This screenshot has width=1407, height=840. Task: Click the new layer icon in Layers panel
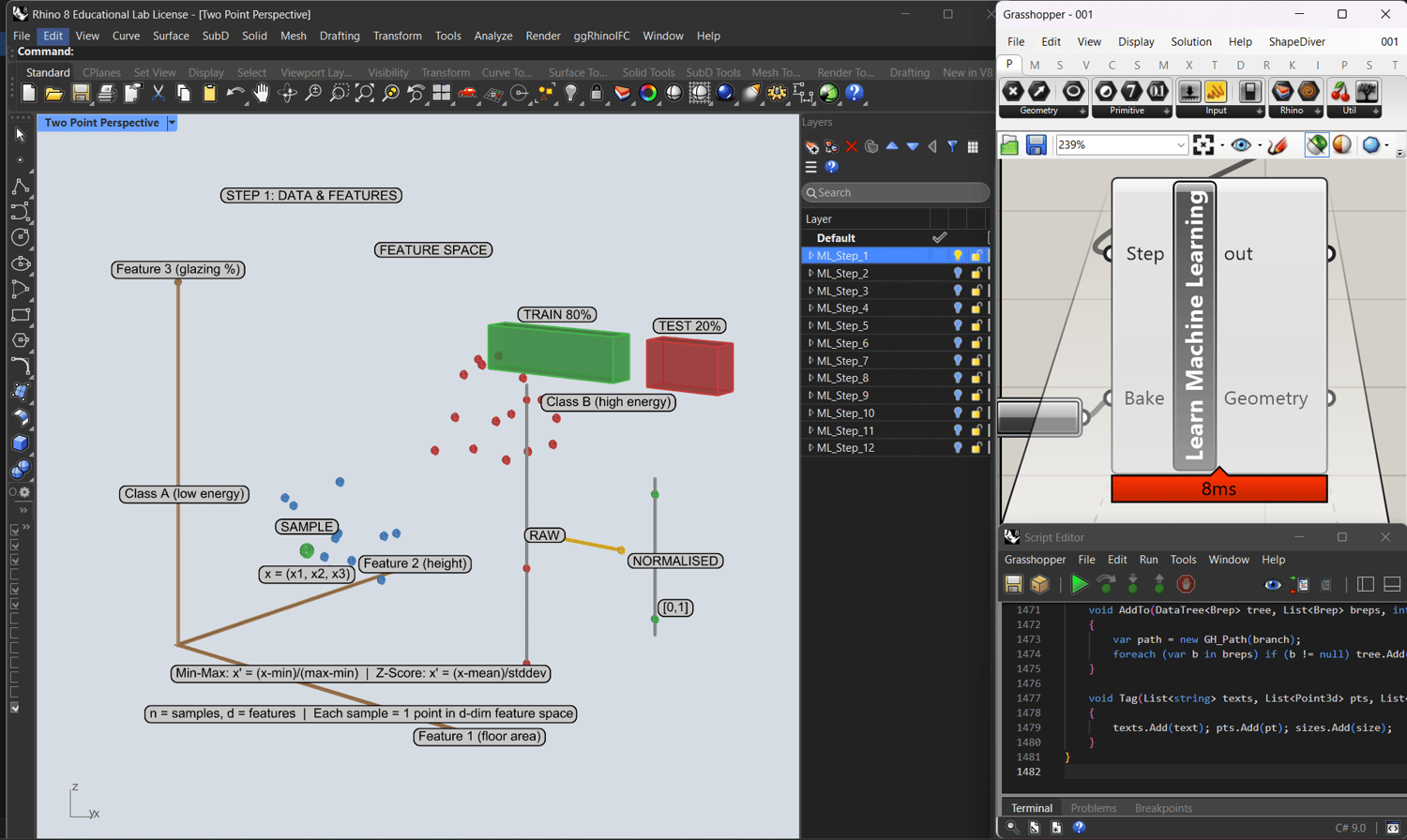[811, 147]
